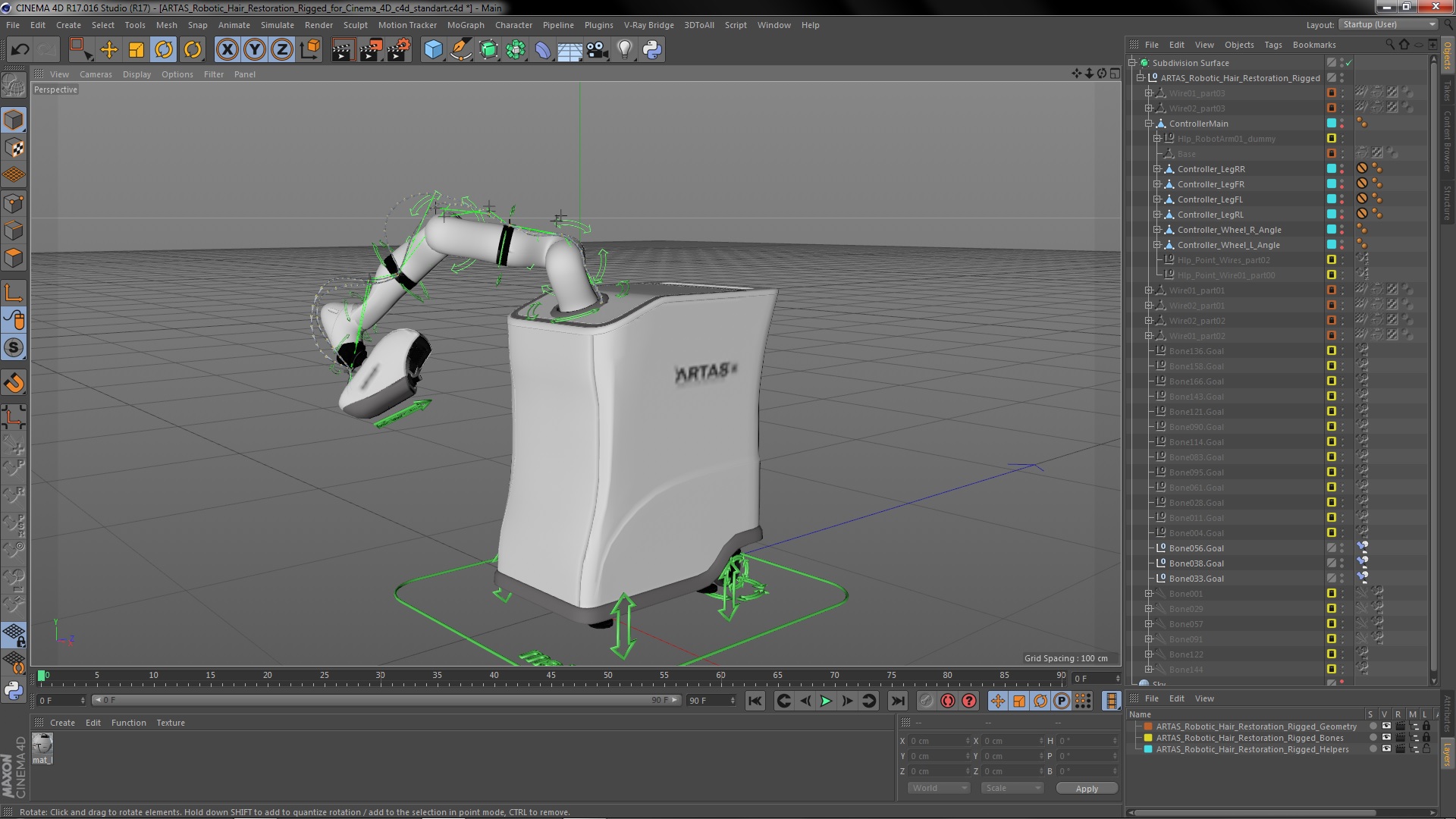The height and width of the screenshot is (819, 1456).
Task: Expand Controller_Wheel_R_Angle node
Action: click(1157, 230)
